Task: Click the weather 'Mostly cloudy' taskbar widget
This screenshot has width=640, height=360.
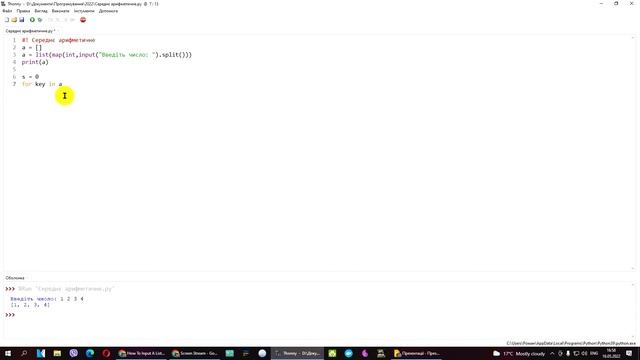Action: [519, 353]
